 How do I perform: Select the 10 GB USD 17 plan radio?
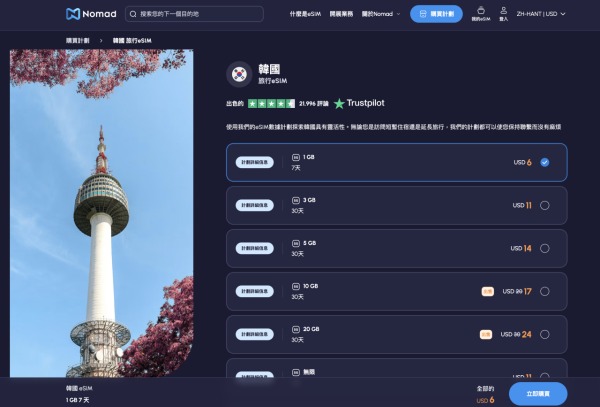pyautogui.click(x=545, y=291)
